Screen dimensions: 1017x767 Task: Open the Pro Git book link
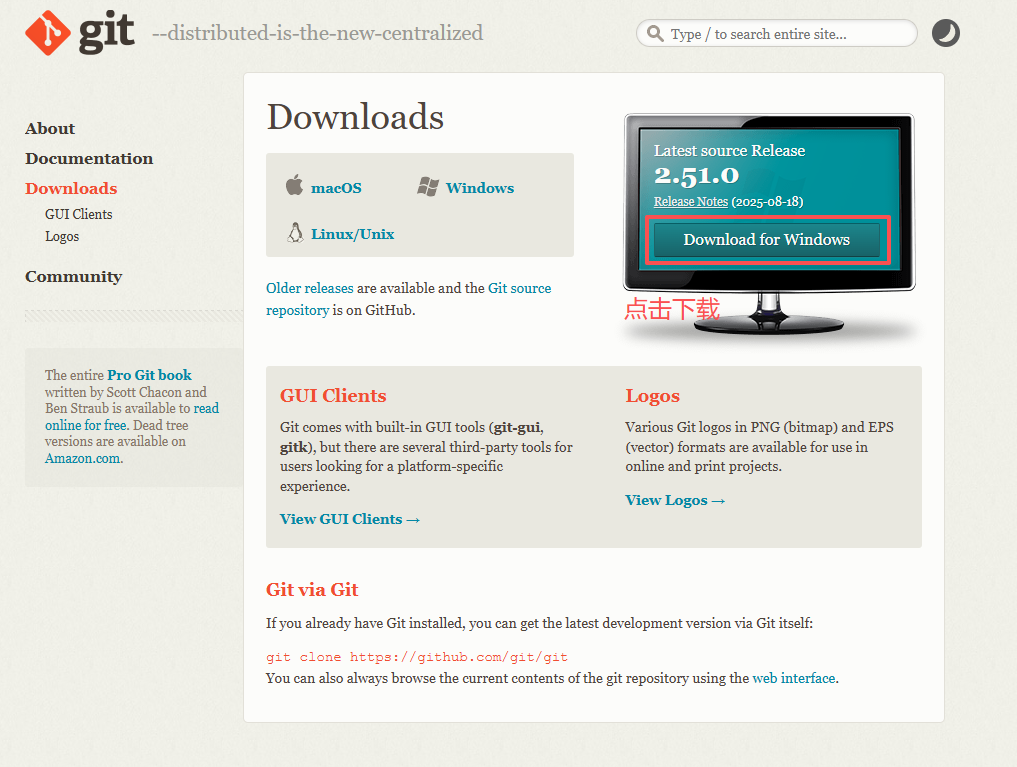pos(149,375)
